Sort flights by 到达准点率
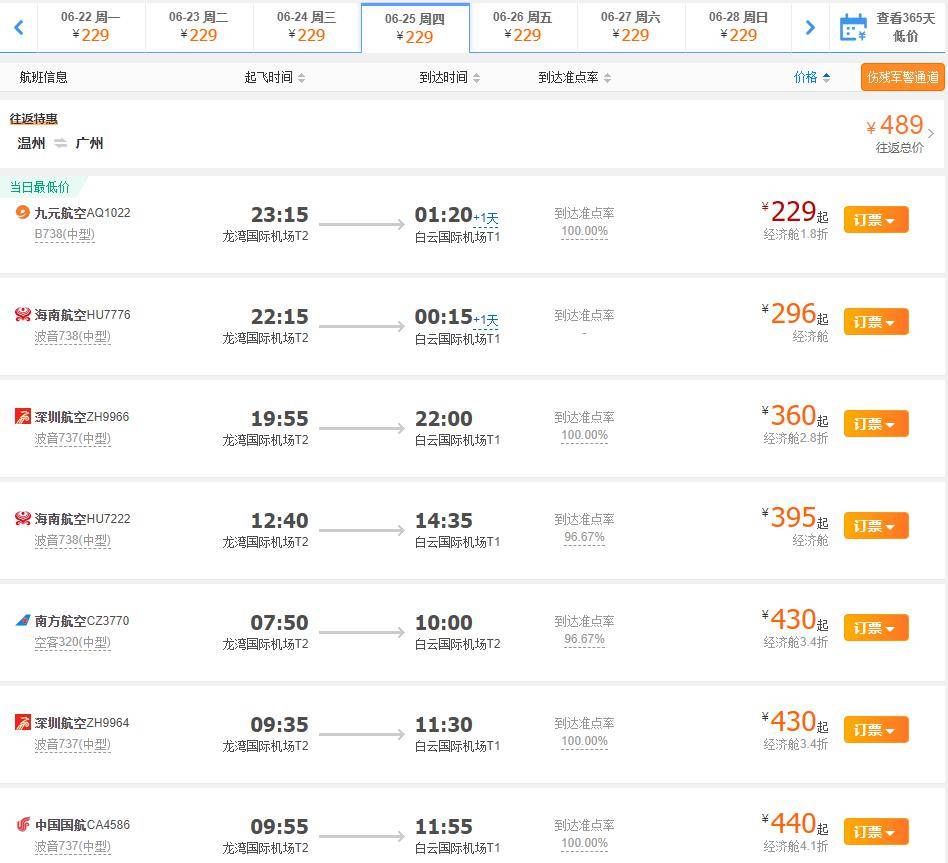Screen dimensions: 948x863 [x=574, y=77]
